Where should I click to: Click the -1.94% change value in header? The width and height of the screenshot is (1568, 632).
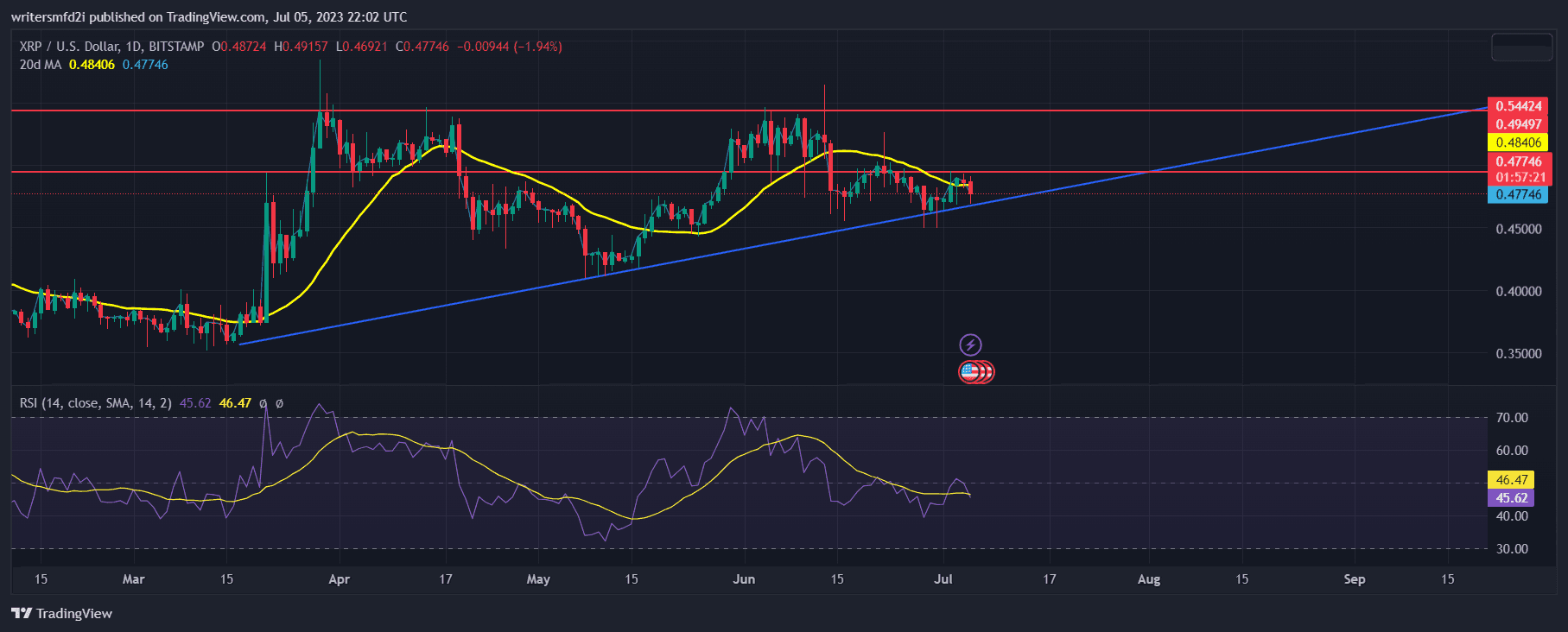point(537,47)
